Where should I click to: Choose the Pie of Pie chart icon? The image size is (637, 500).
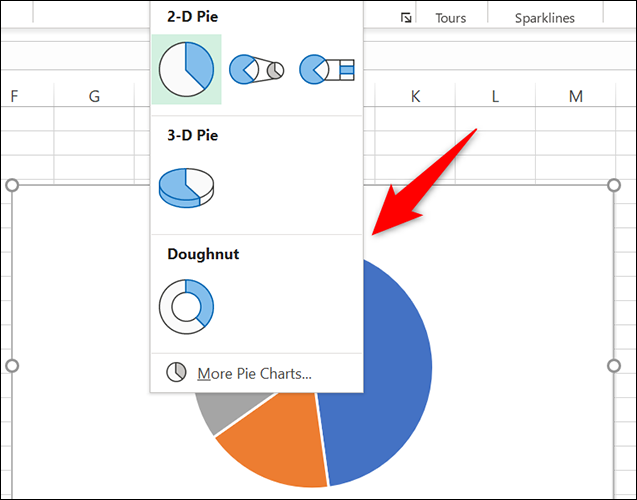pos(257,69)
